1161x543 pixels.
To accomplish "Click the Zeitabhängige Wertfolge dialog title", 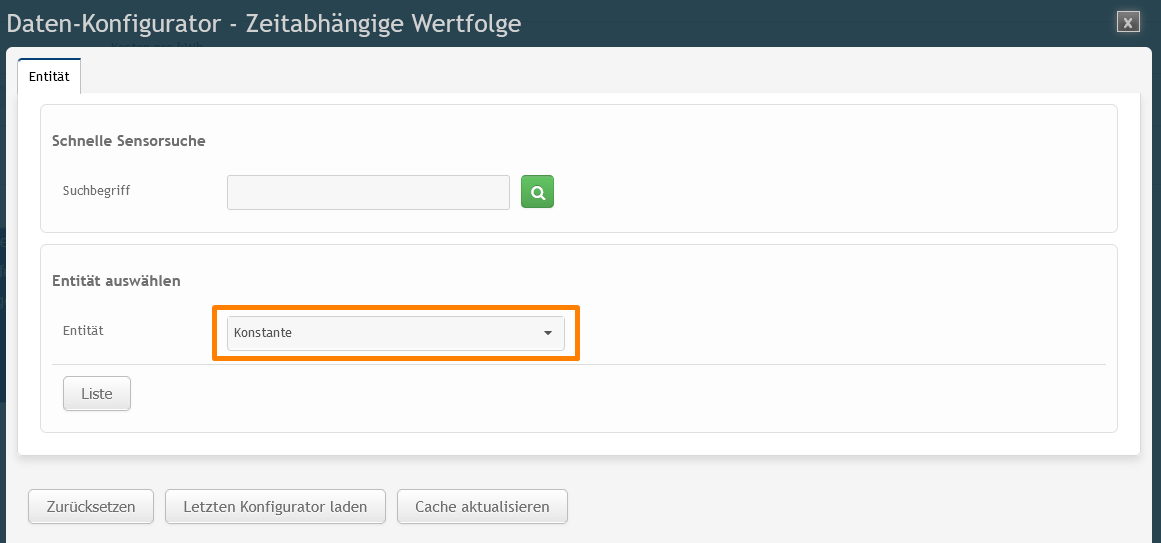I will click(384, 24).
